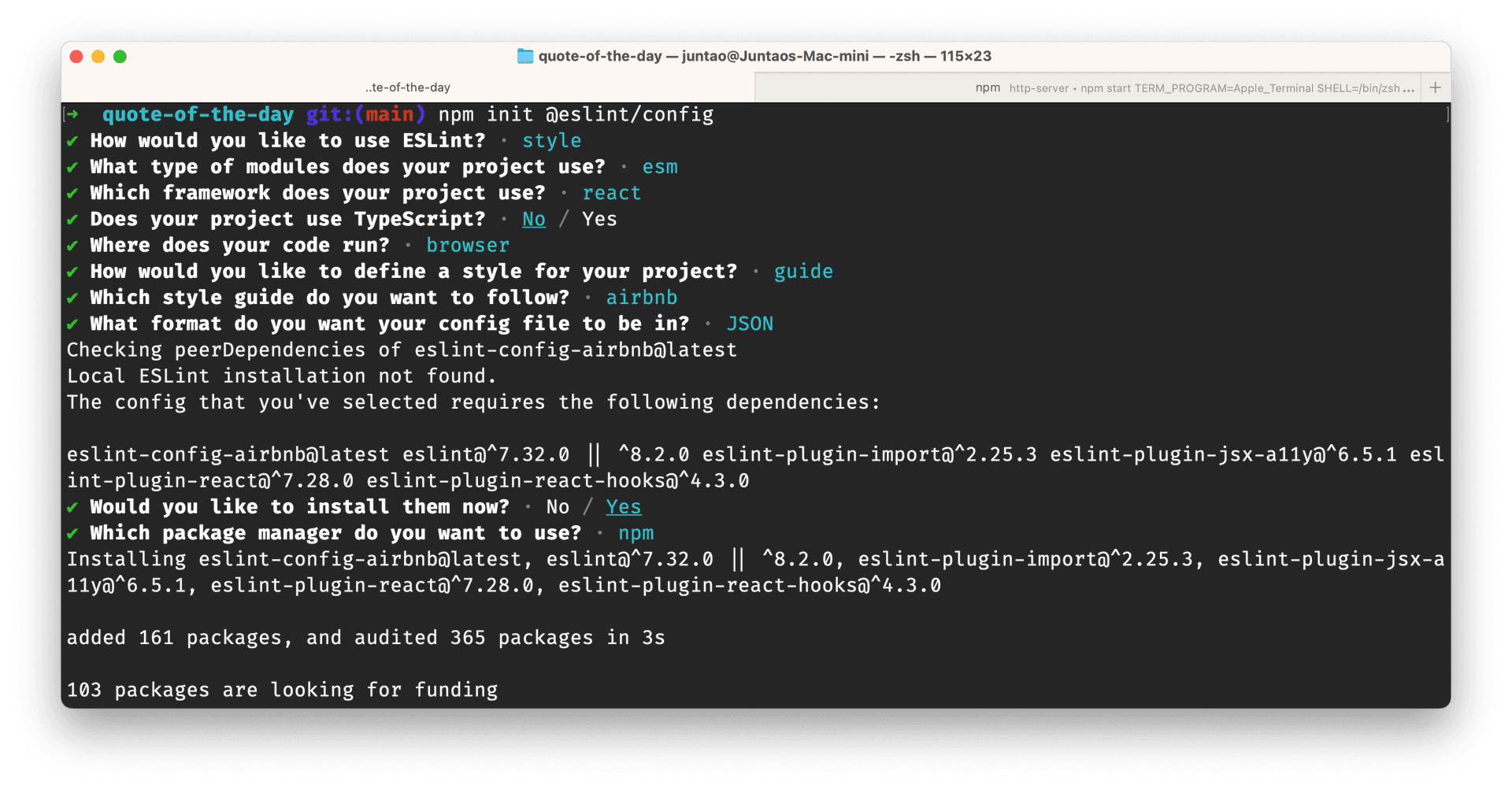Click the 'npm' package manager answer

[x=636, y=533]
